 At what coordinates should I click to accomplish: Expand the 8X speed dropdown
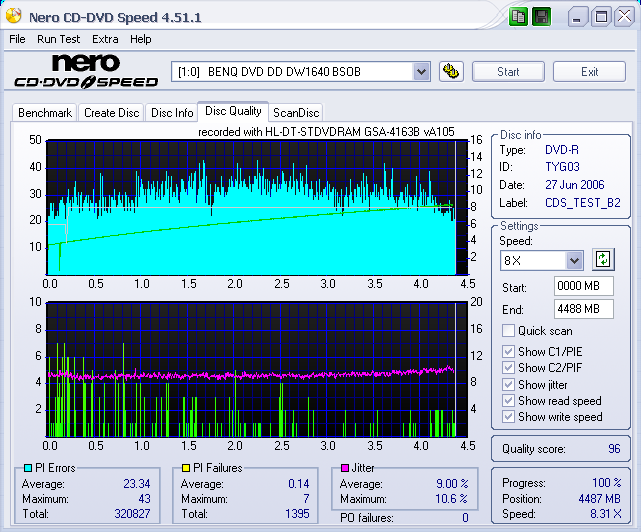coord(574,260)
